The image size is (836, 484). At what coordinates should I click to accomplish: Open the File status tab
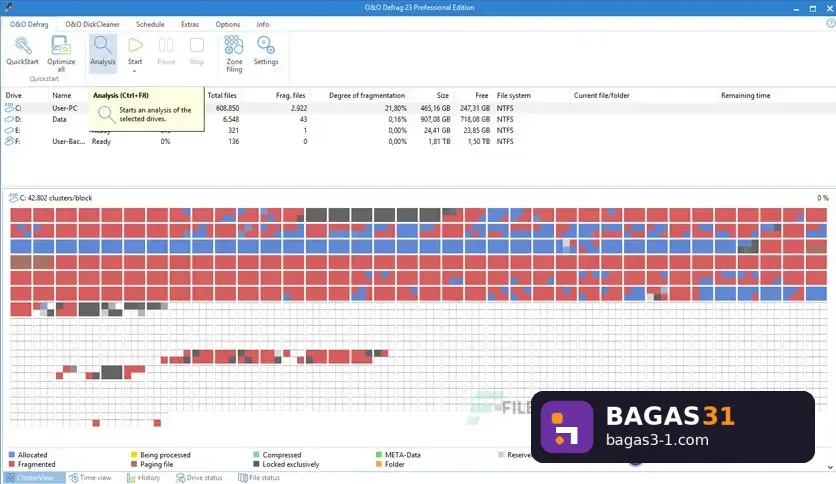pyautogui.click(x=259, y=478)
